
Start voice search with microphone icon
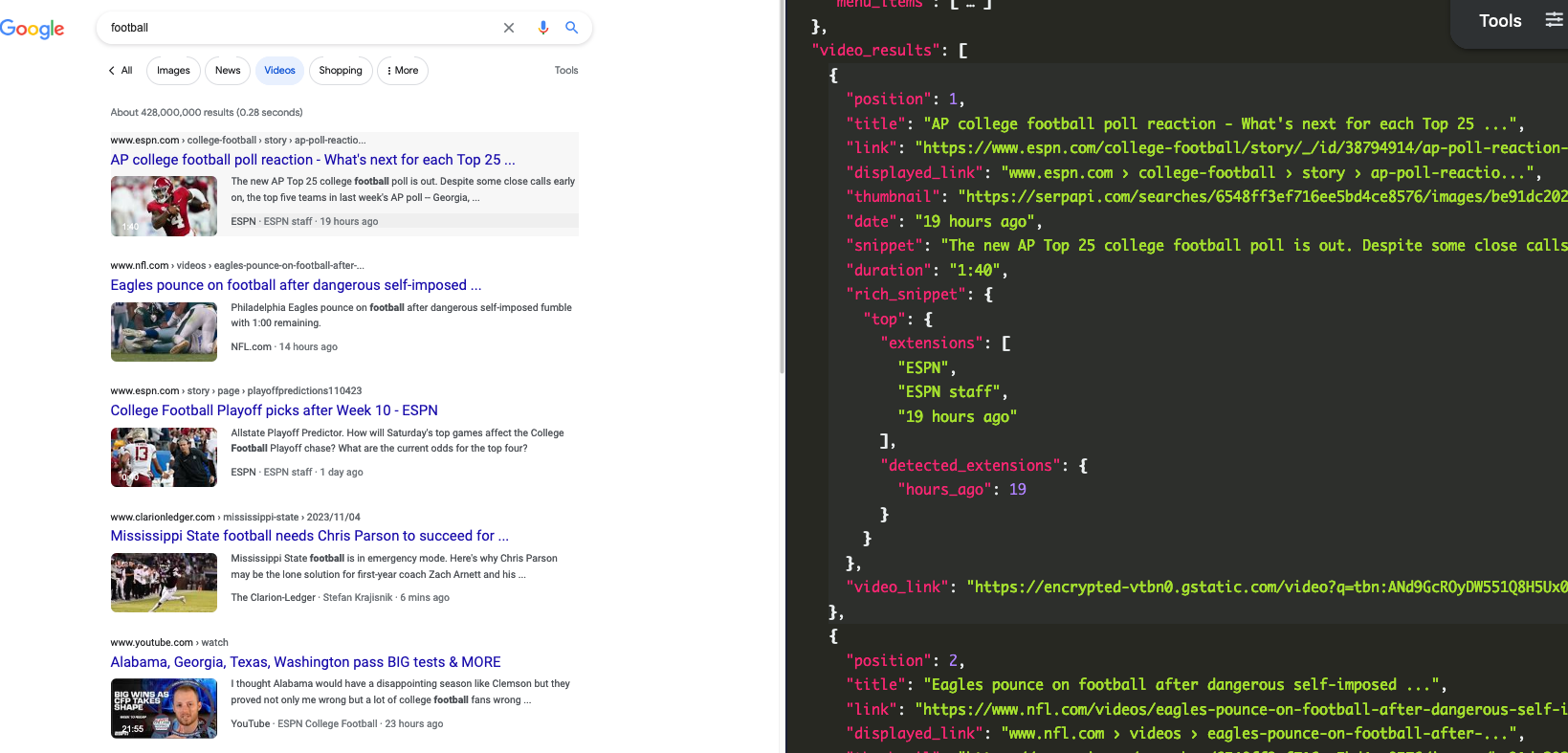542,28
